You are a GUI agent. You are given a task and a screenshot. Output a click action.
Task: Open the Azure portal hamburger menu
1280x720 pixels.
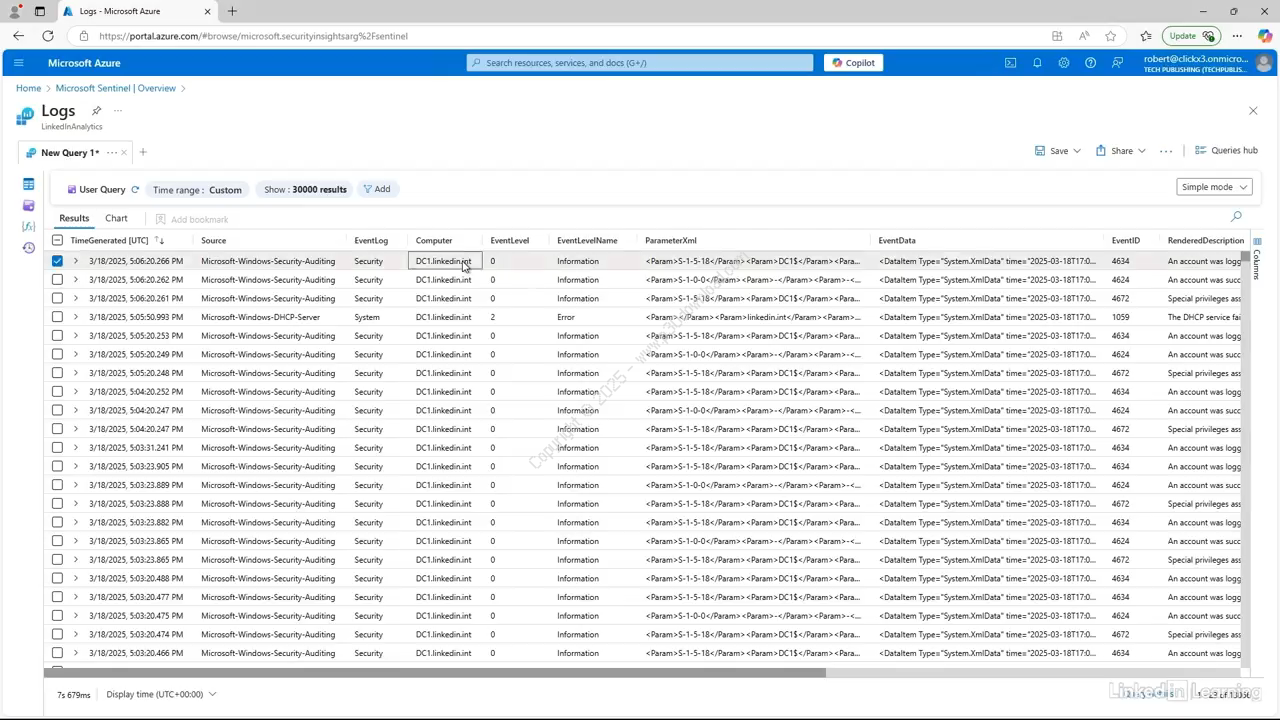tap(18, 62)
